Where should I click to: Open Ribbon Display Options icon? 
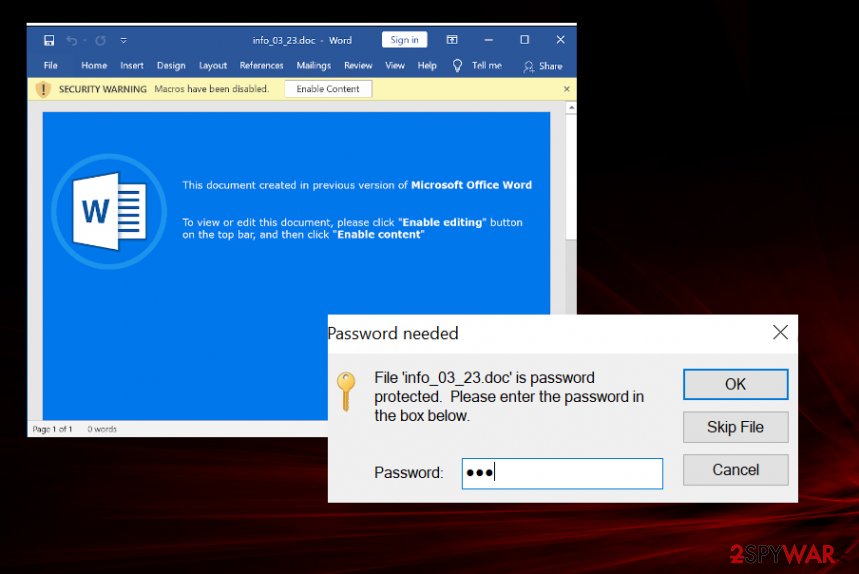(452, 39)
